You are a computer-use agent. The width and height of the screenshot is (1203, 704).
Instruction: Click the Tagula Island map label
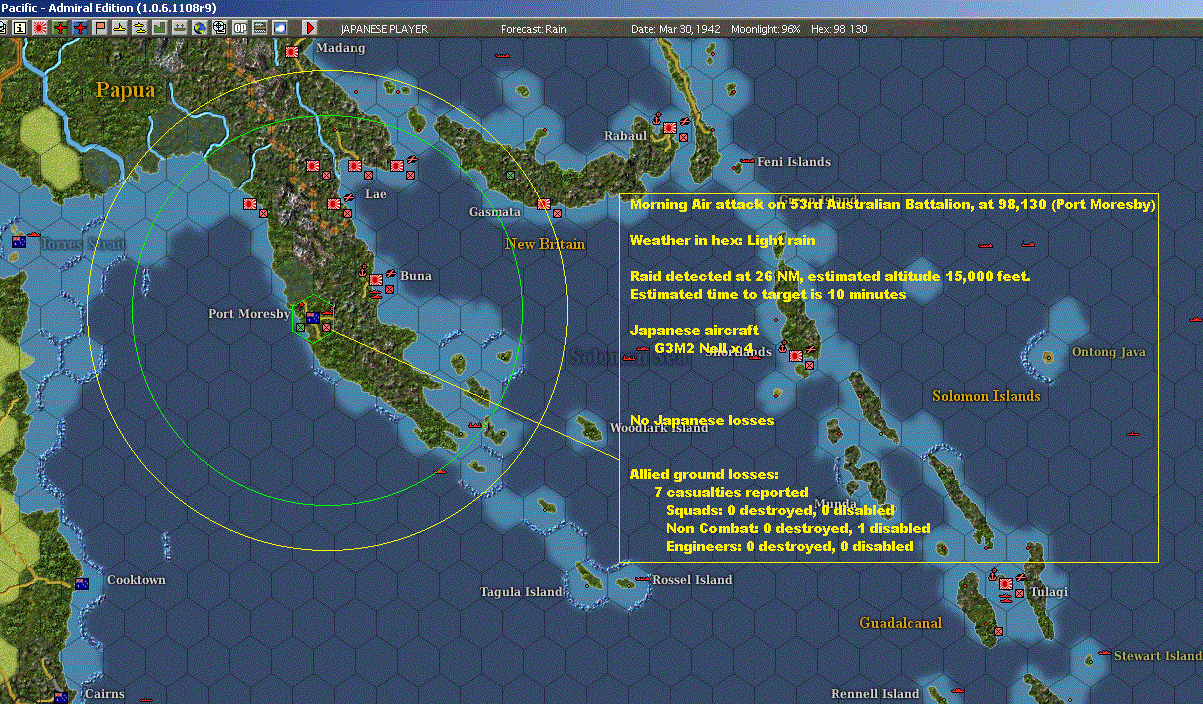tap(521, 592)
